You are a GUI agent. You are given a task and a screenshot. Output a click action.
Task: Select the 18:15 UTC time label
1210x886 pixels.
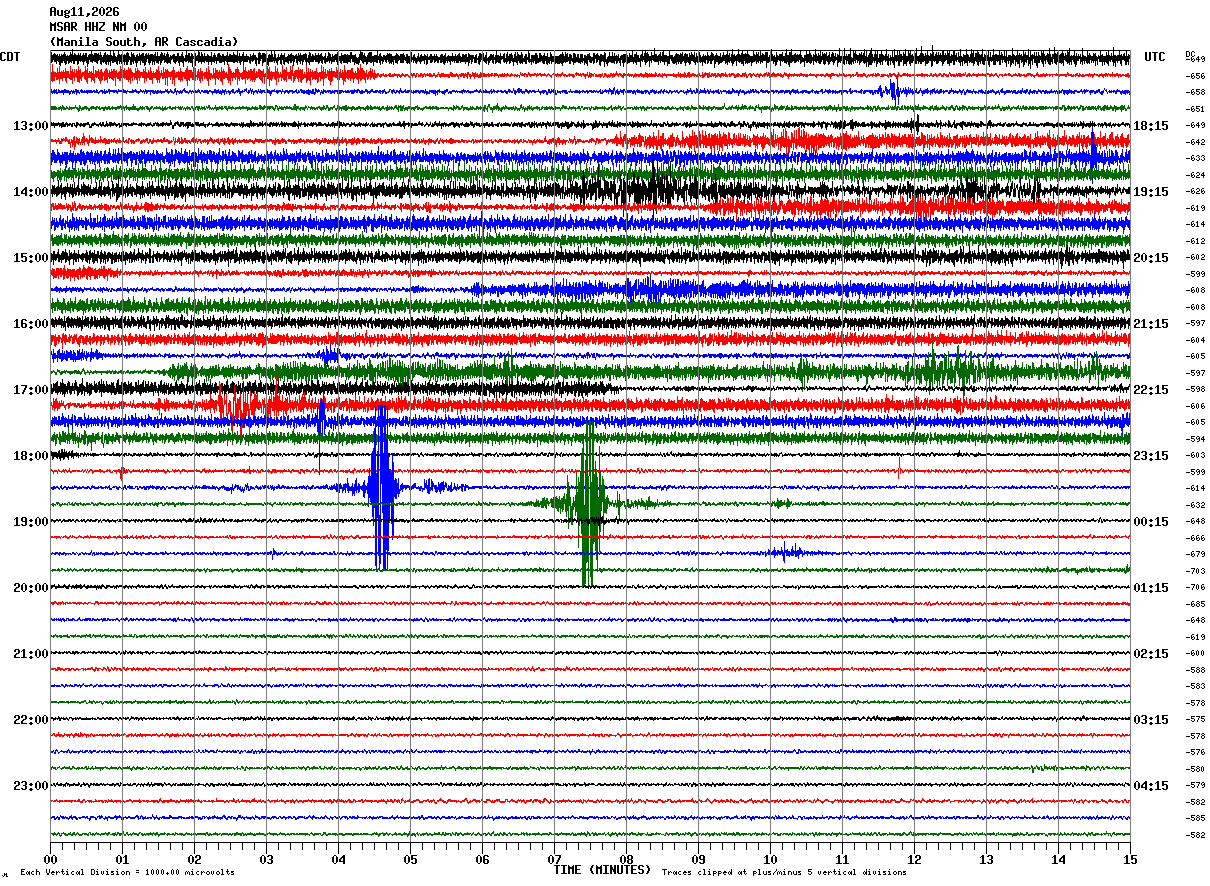pyautogui.click(x=1152, y=126)
